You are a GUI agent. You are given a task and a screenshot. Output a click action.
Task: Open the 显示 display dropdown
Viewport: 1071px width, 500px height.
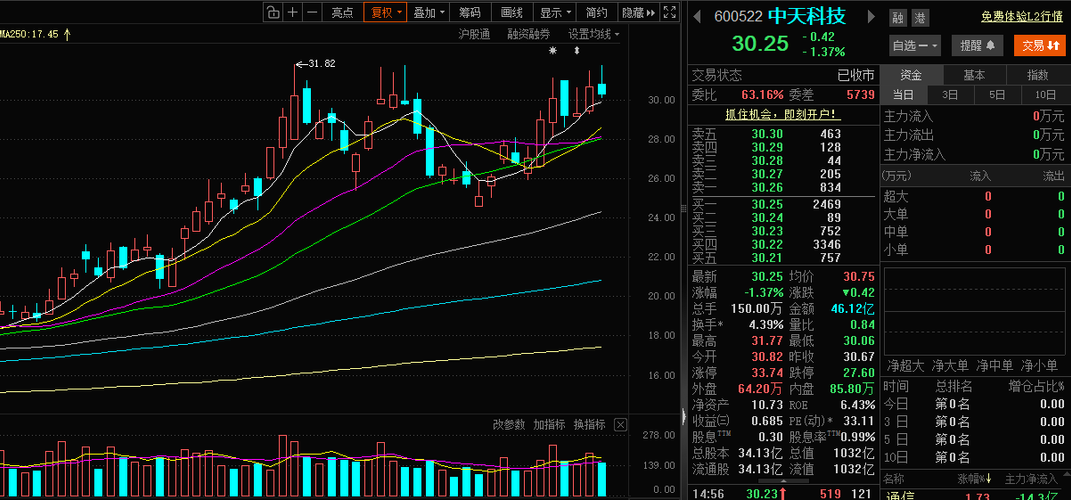coord(555,12)
